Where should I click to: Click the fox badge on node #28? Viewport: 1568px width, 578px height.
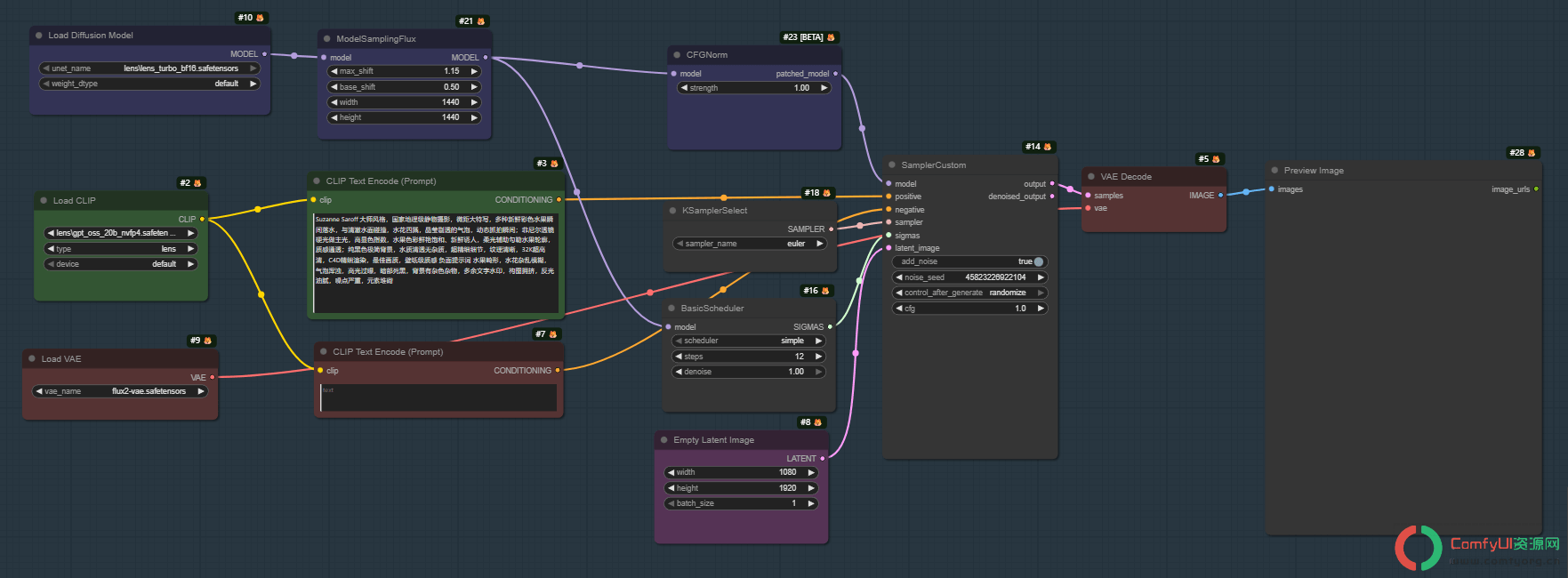[1532, 153]
